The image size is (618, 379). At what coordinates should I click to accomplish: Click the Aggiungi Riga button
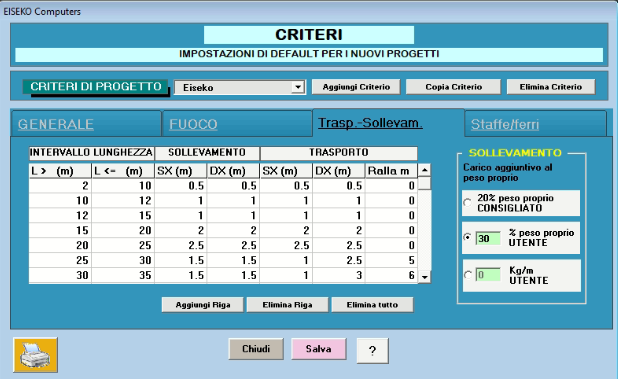(203, 305)
